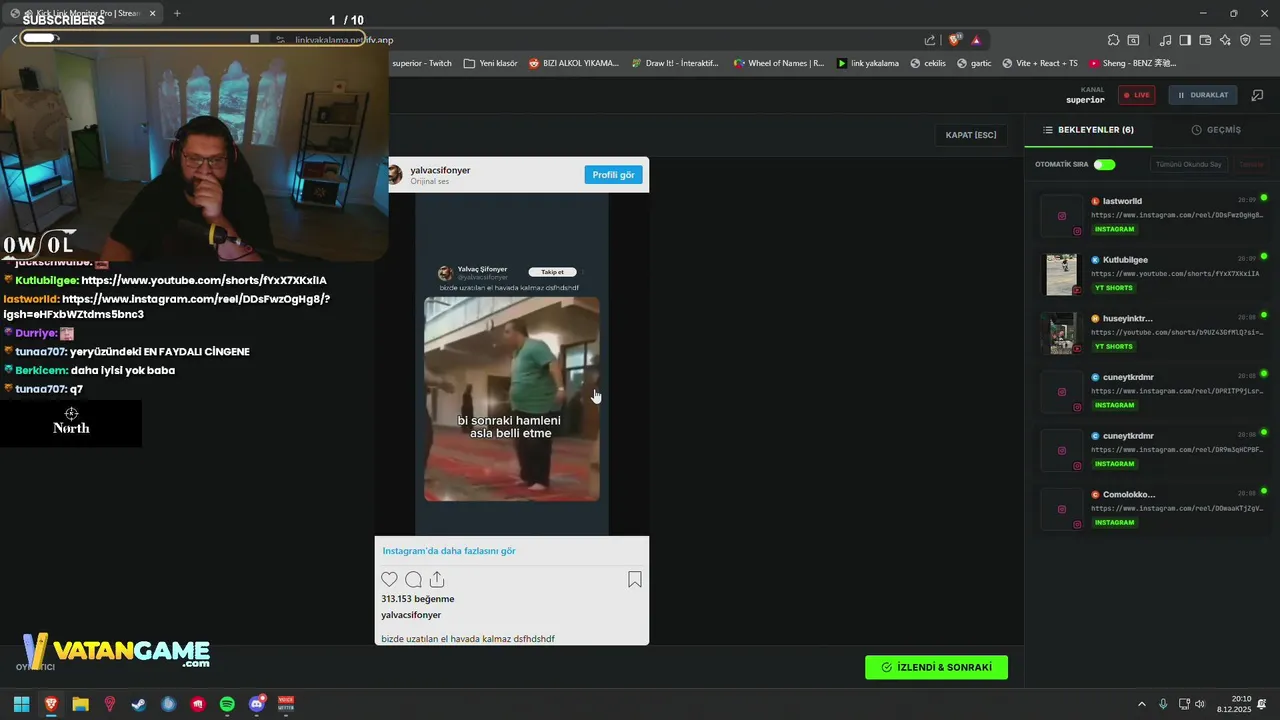Switch to the GEÇMİŞ tab
The width and height of the screenshot is (1280, 720).
point(1216,130)
